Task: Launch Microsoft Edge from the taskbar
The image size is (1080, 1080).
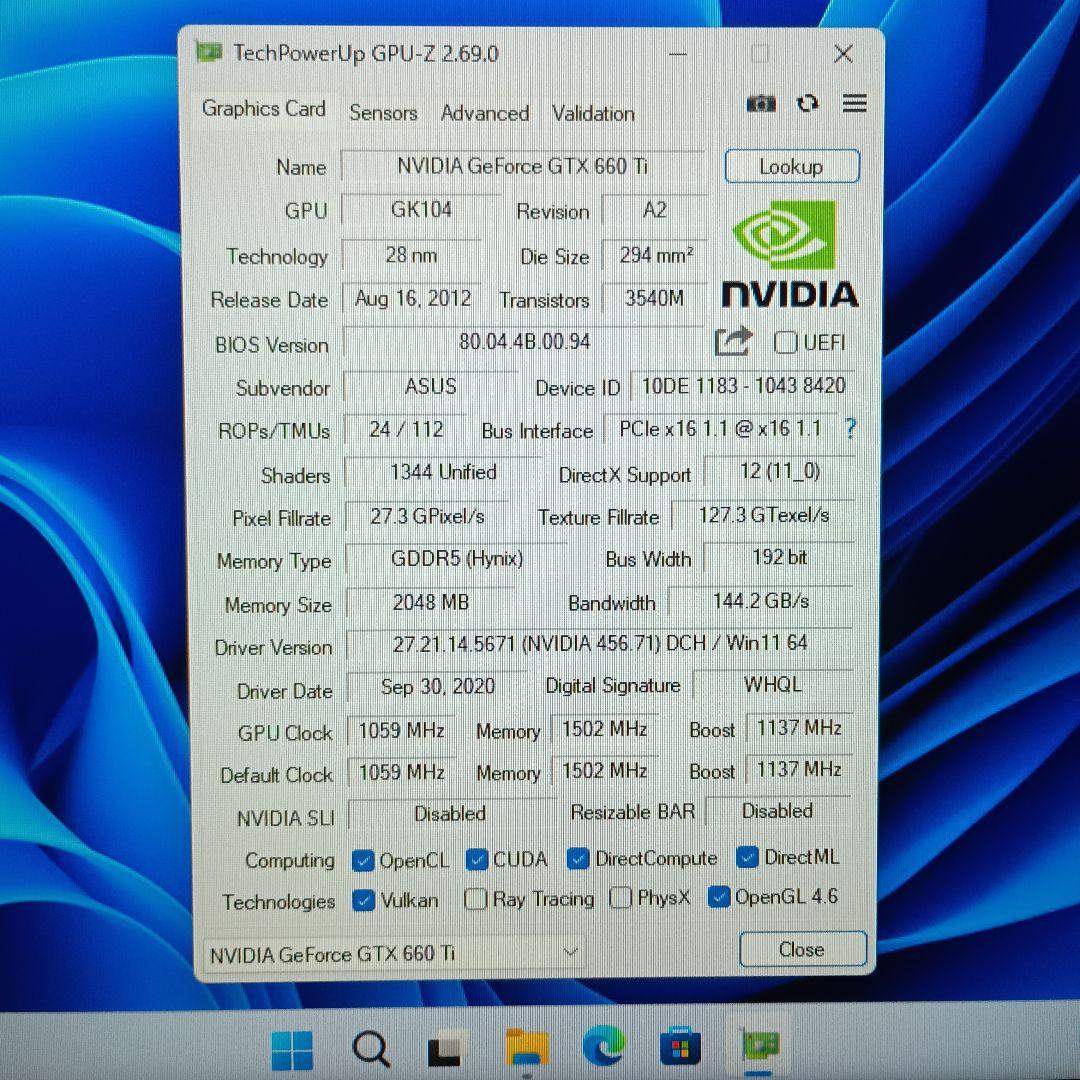Action: click(604, 1046)
